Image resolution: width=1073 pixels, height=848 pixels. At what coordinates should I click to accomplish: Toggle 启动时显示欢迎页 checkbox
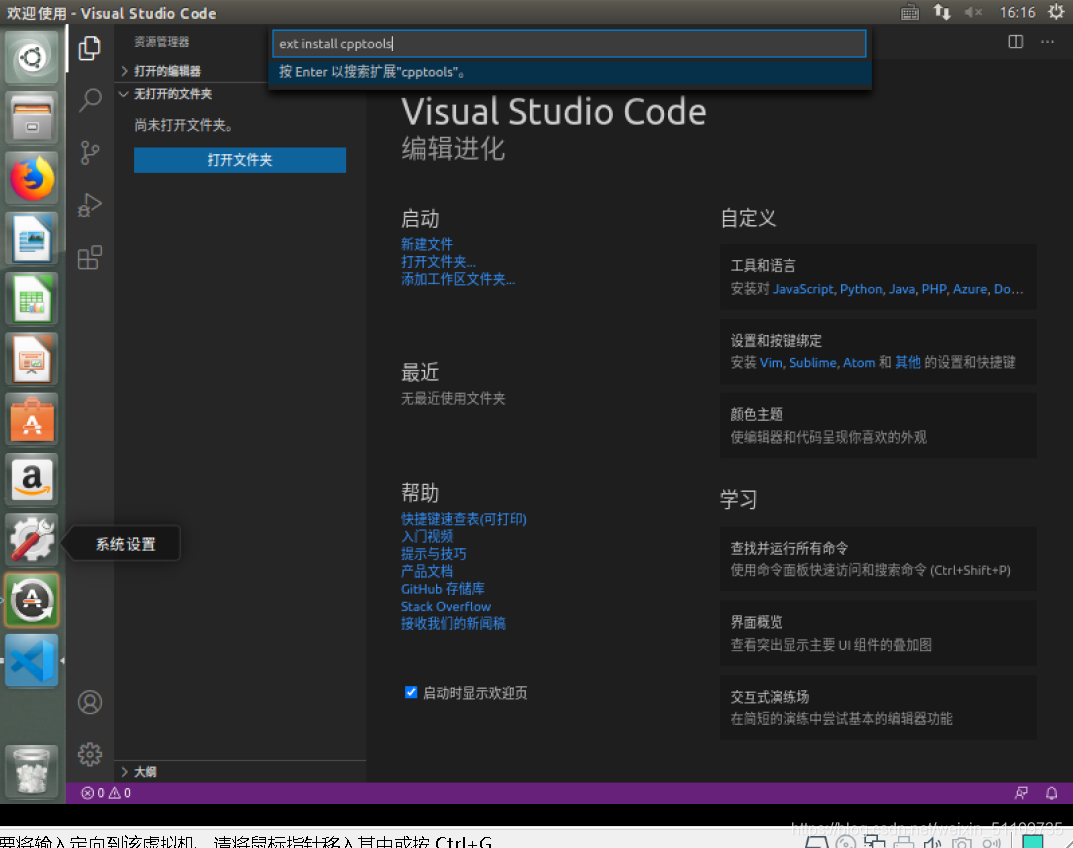pos(411,692)
